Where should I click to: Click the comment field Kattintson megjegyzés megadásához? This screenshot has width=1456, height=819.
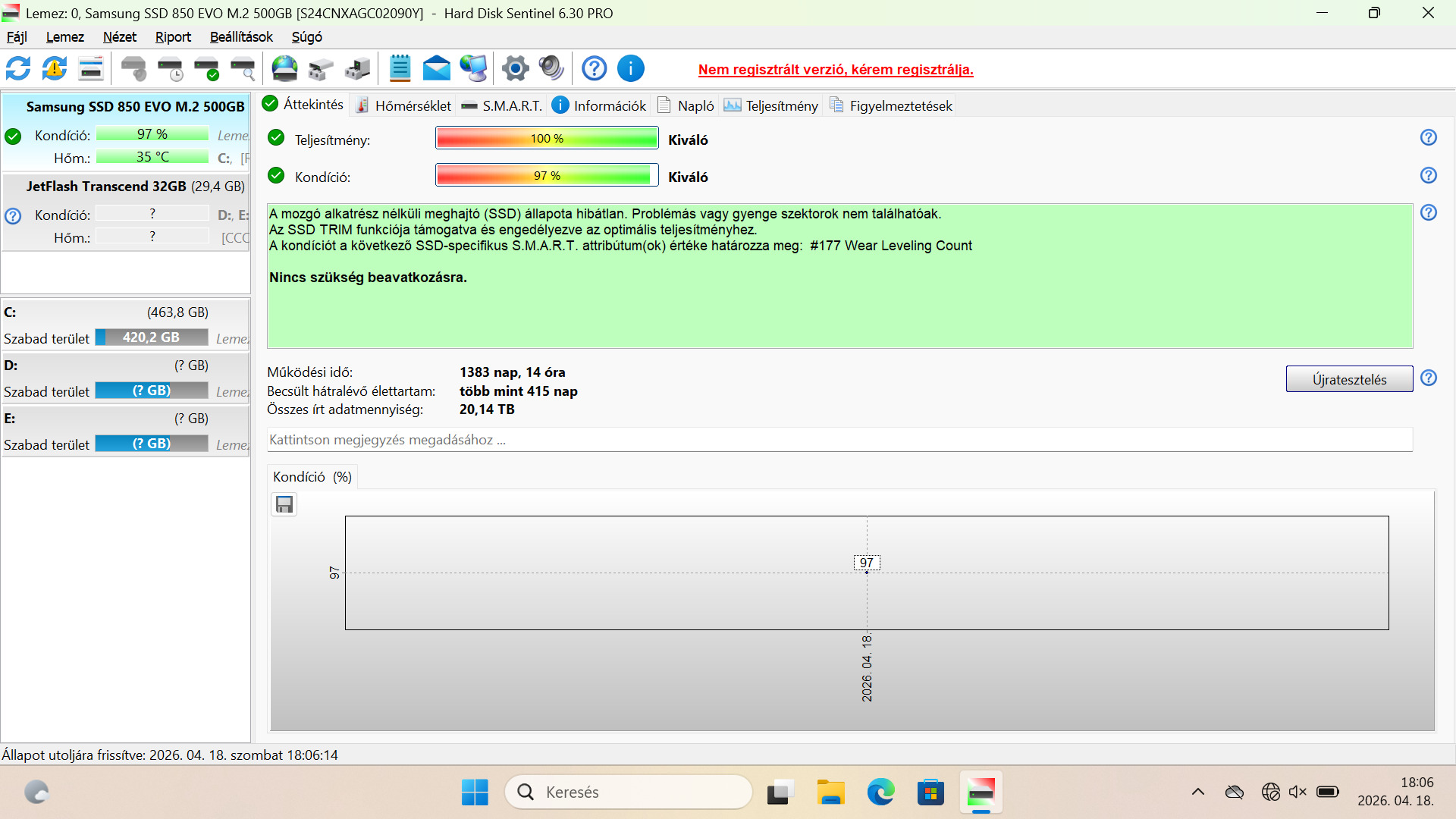click(x=839, y=440)
